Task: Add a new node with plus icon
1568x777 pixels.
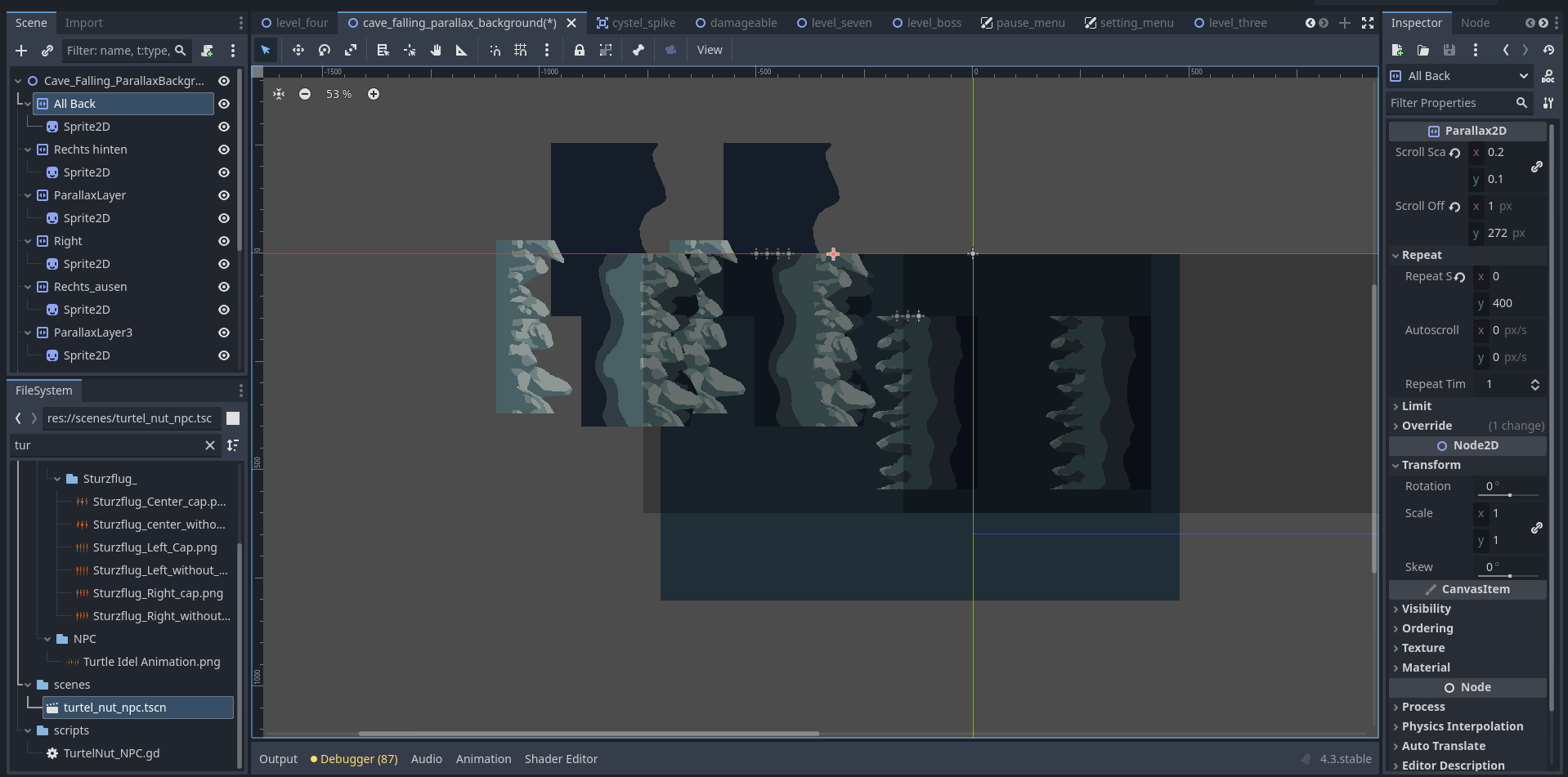Action: (21, 51)
